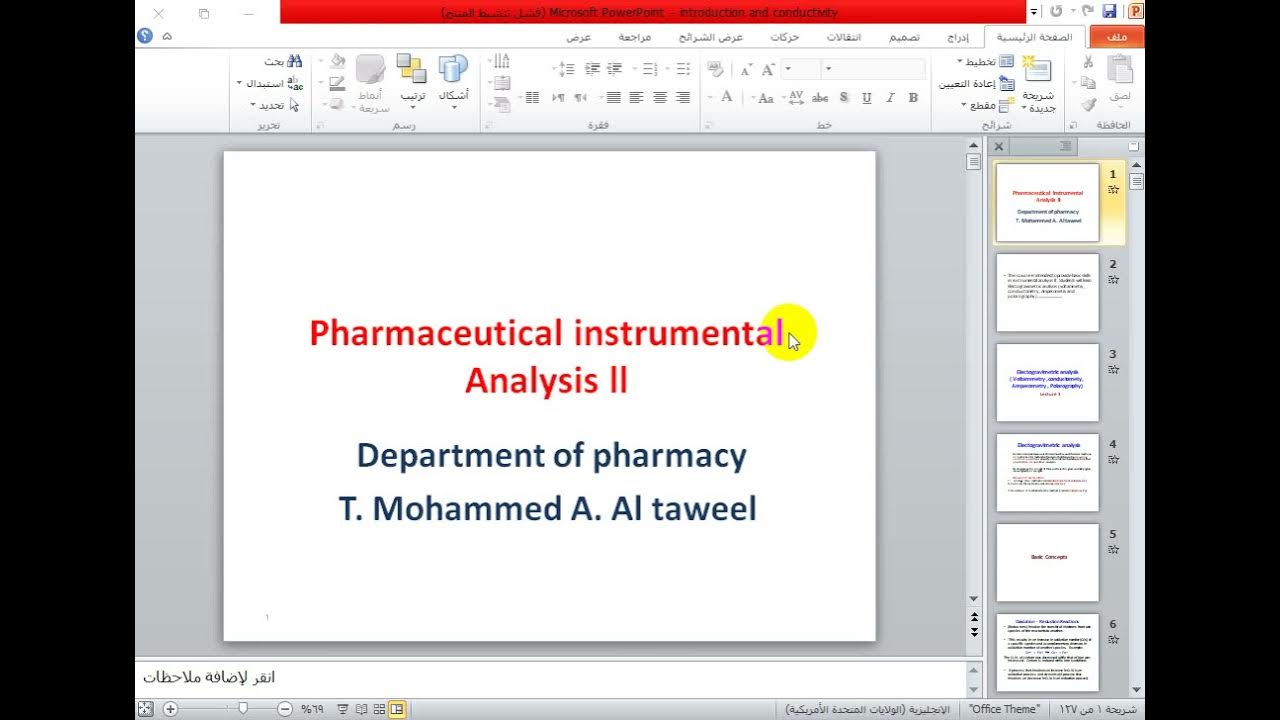Collapse the ribbon with caret icon
1280x720 pixels.
167,36
